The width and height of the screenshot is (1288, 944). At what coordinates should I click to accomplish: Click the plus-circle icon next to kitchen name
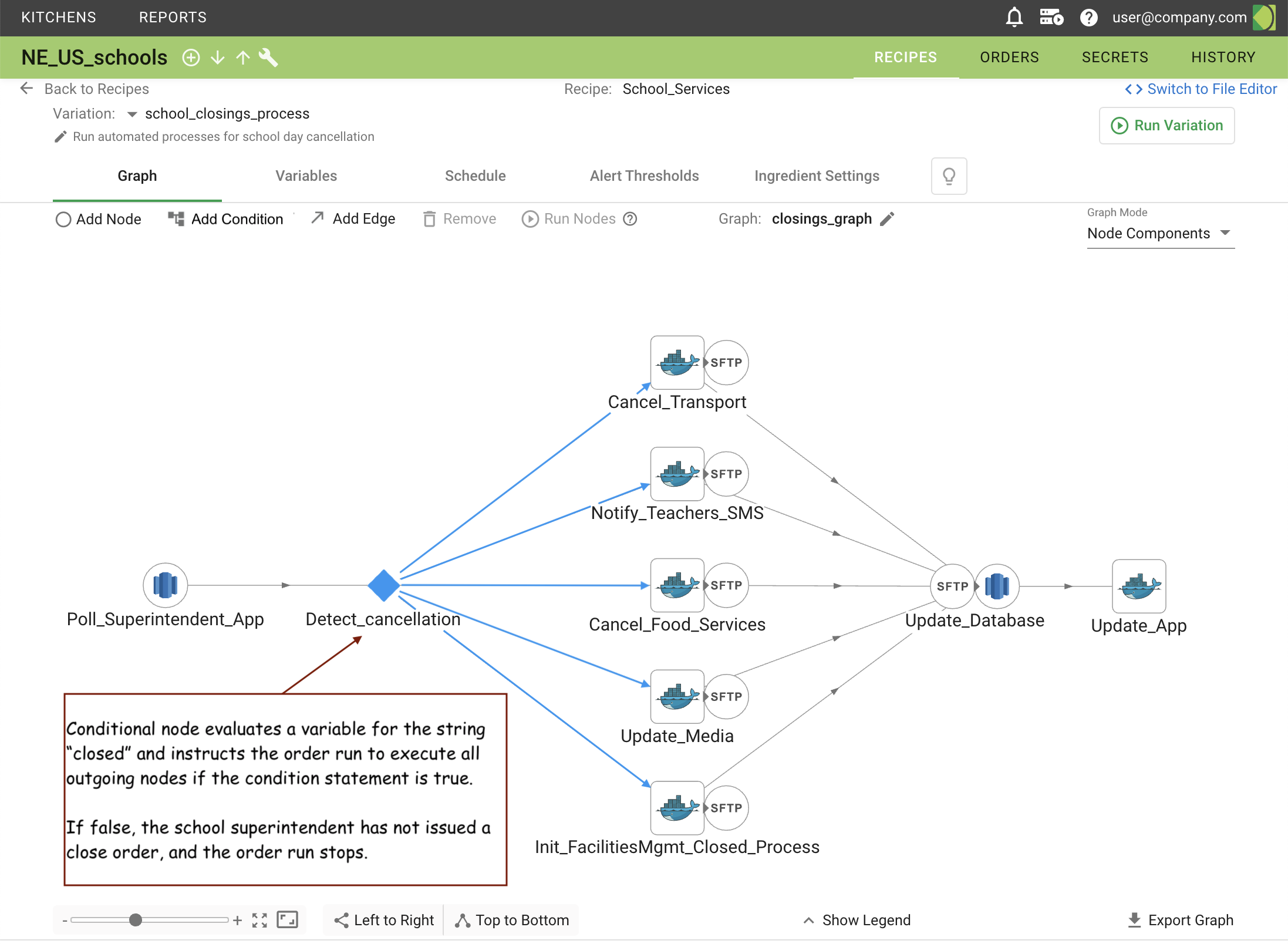point(191,58)
